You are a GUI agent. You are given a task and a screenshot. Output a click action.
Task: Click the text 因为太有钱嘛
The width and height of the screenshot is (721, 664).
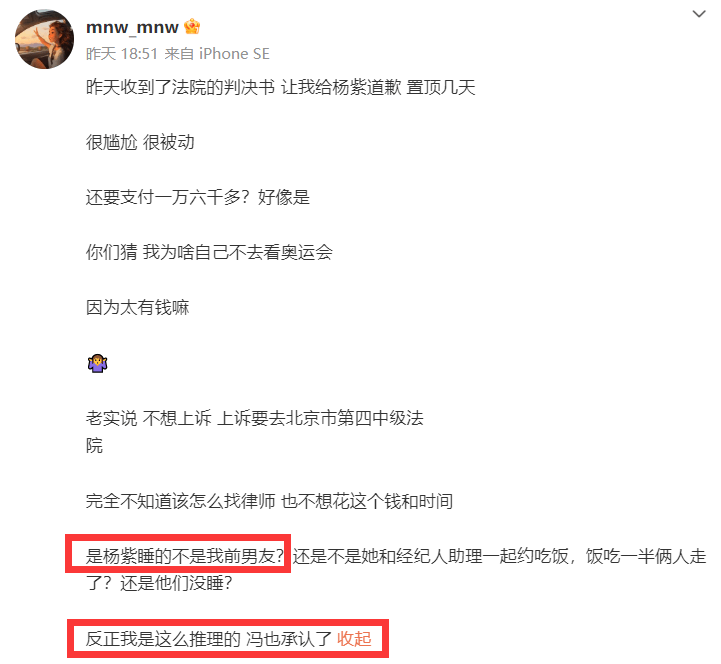[x=137, y=307]
